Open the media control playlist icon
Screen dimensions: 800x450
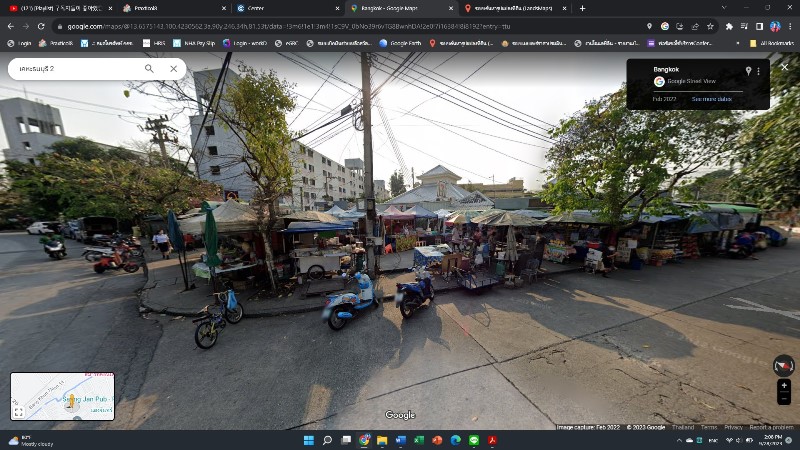pos(744,27)
